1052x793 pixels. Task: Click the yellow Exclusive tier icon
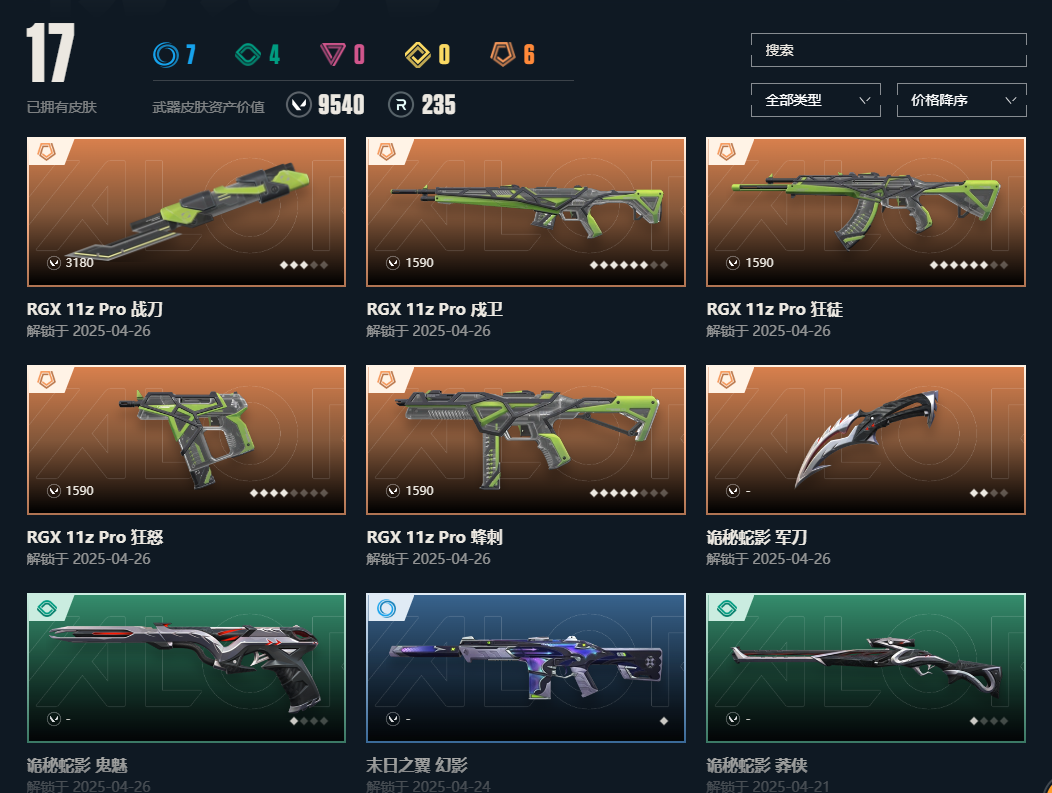click(x=417, y=54)
